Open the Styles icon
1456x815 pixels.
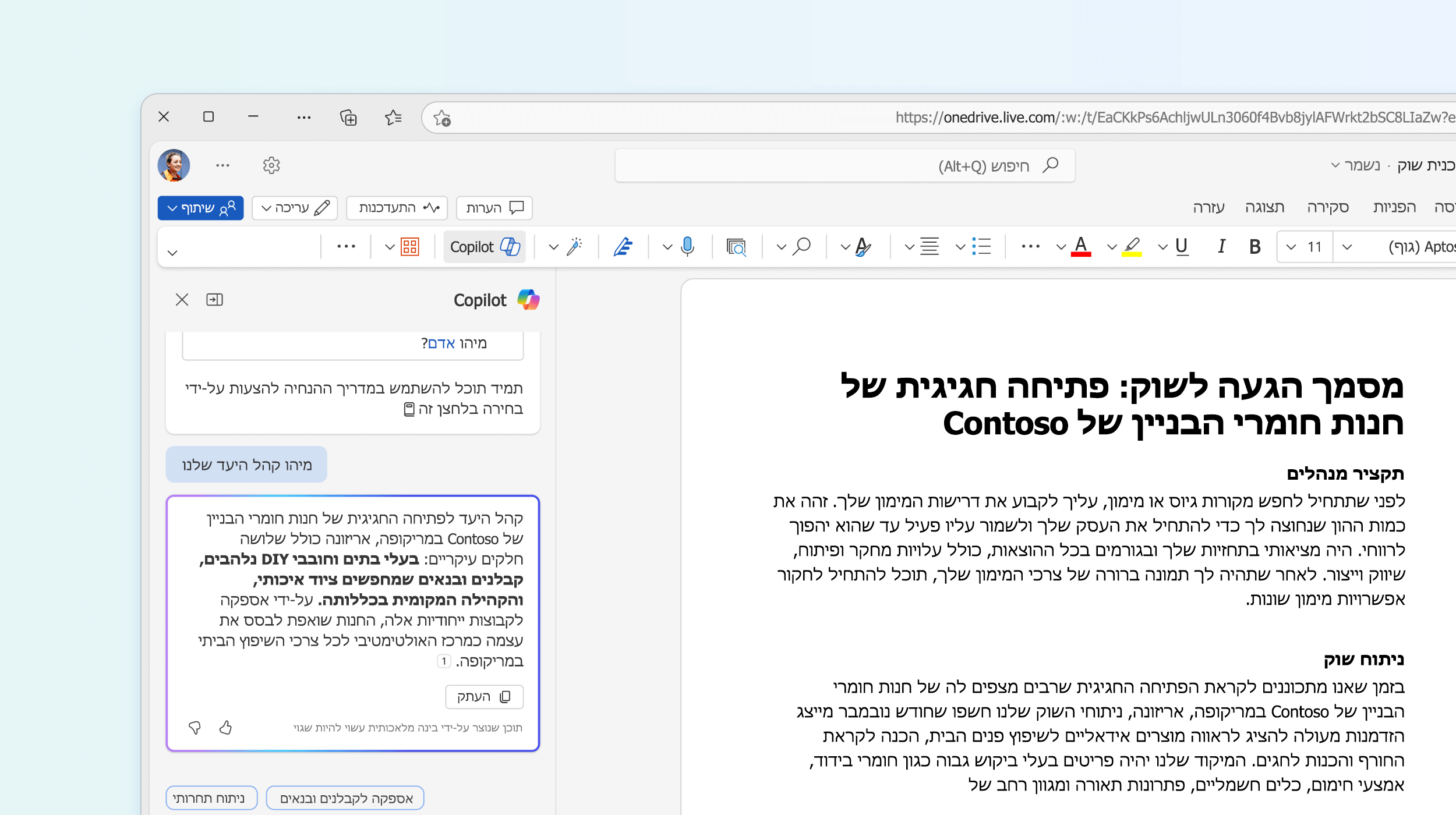coord(863,247)
